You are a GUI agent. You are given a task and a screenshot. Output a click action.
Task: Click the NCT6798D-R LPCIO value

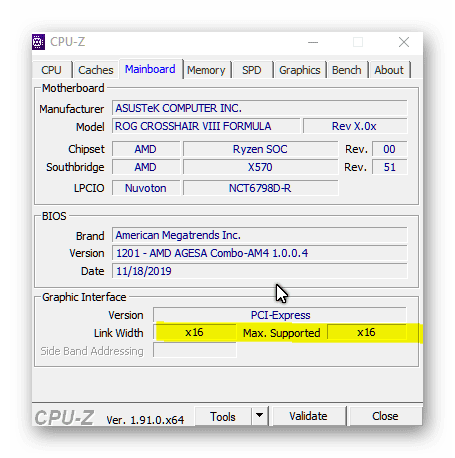pos(260,188)
